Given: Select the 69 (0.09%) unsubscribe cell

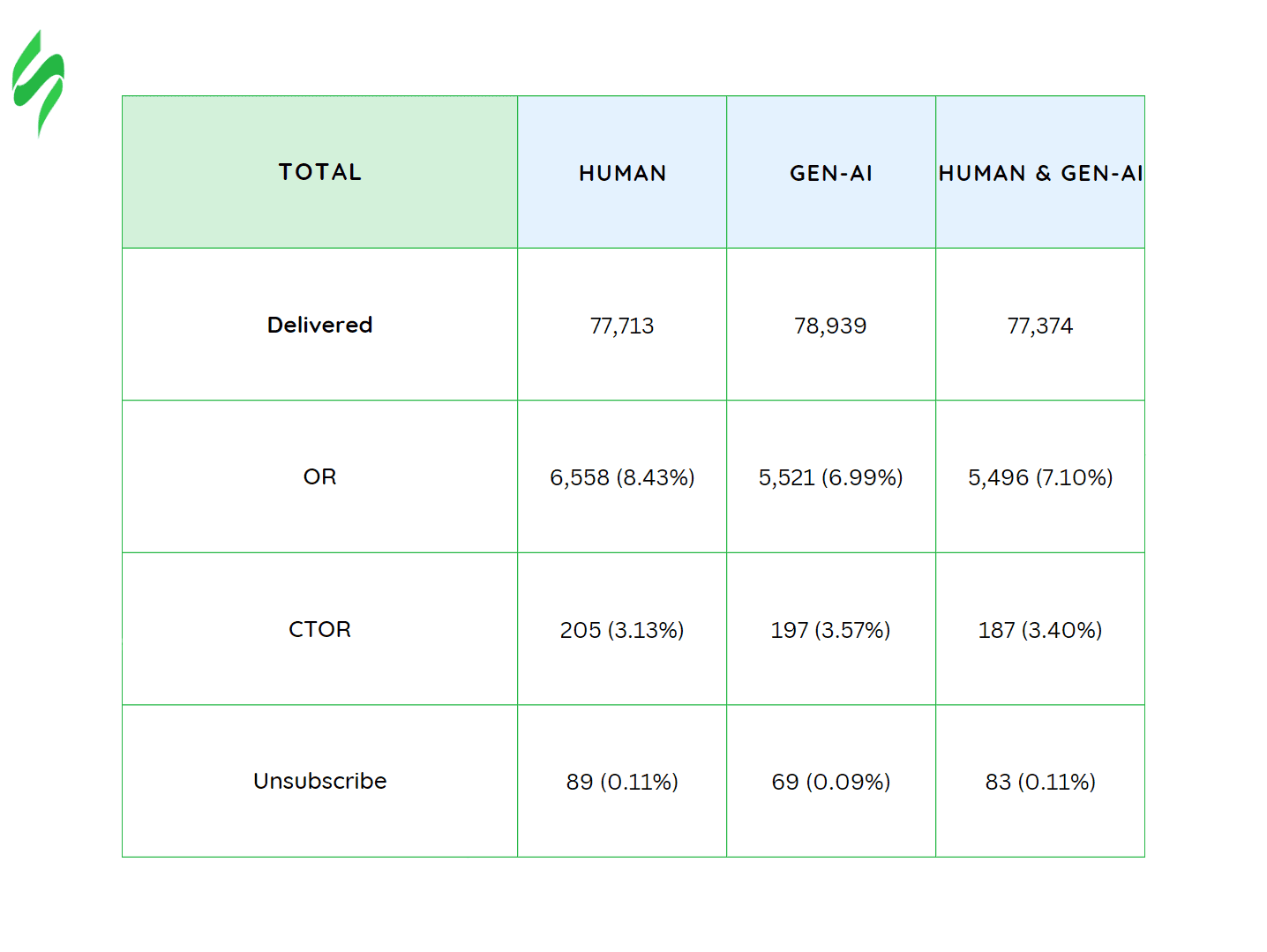Looking at the screenshot, I should click(x=830, y=782).
